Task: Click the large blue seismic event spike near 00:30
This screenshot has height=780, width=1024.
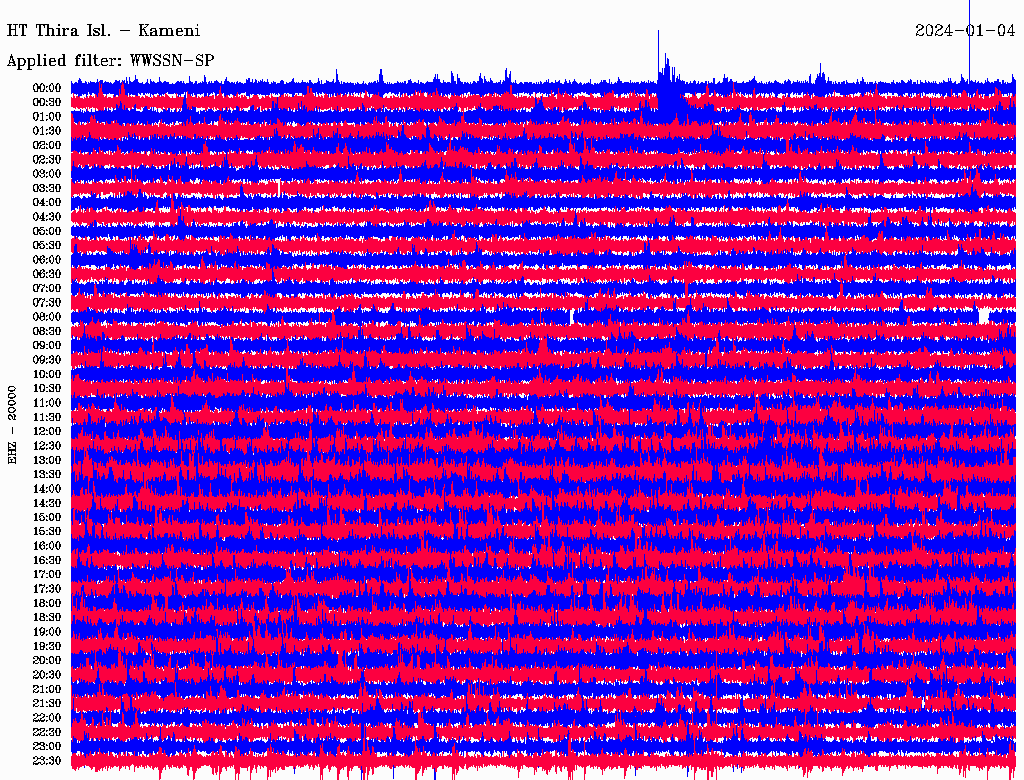Action: pyautogui.click(x=668, y=78)
